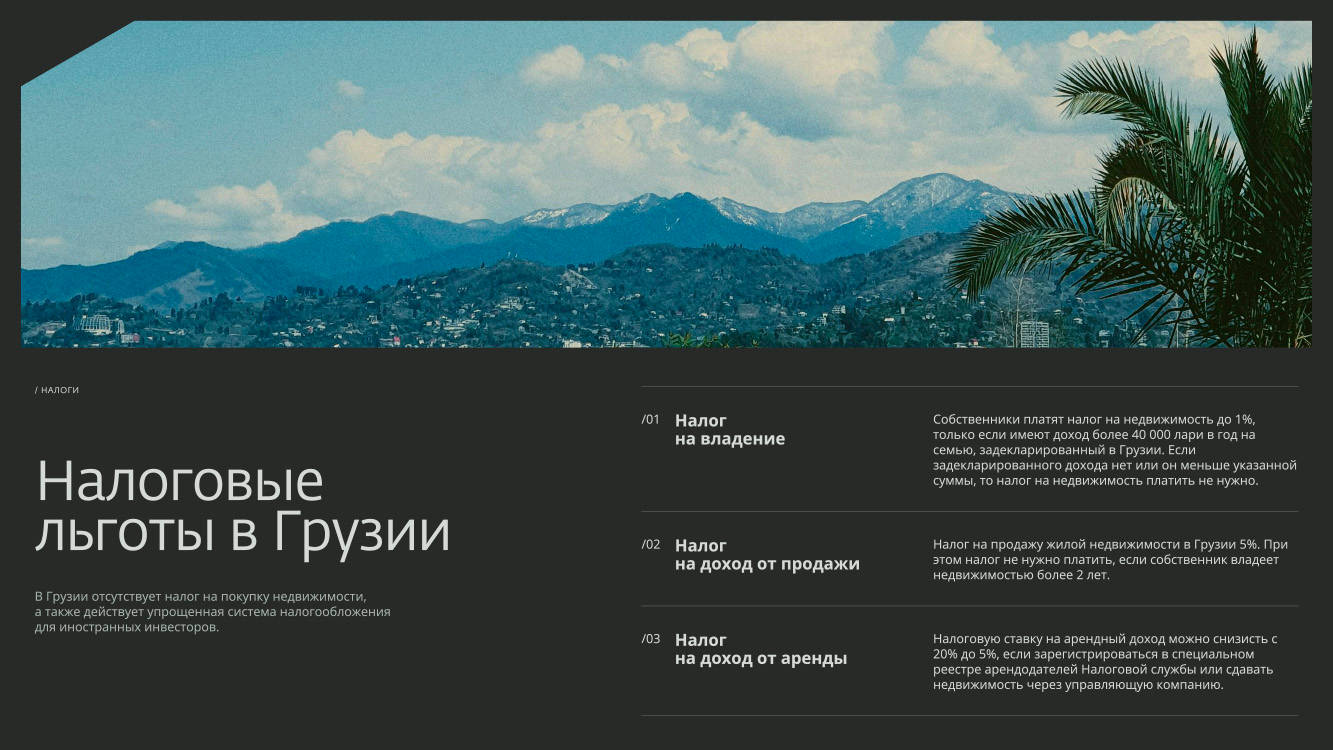Click the "/03" item number
Viewport: 1333px width, 750px height.
[651, 639]
